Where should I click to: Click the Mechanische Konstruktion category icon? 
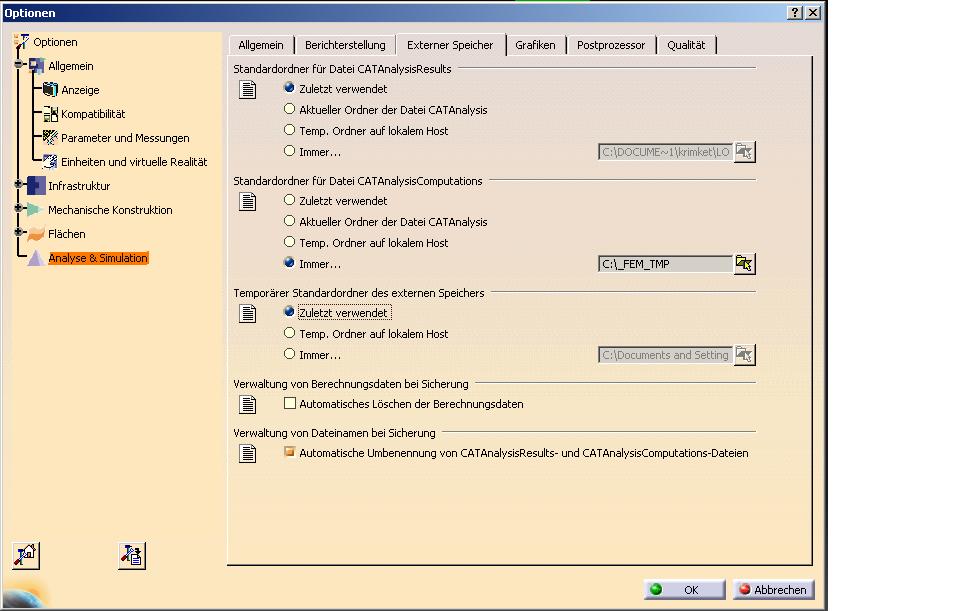(x=36, y=209)
